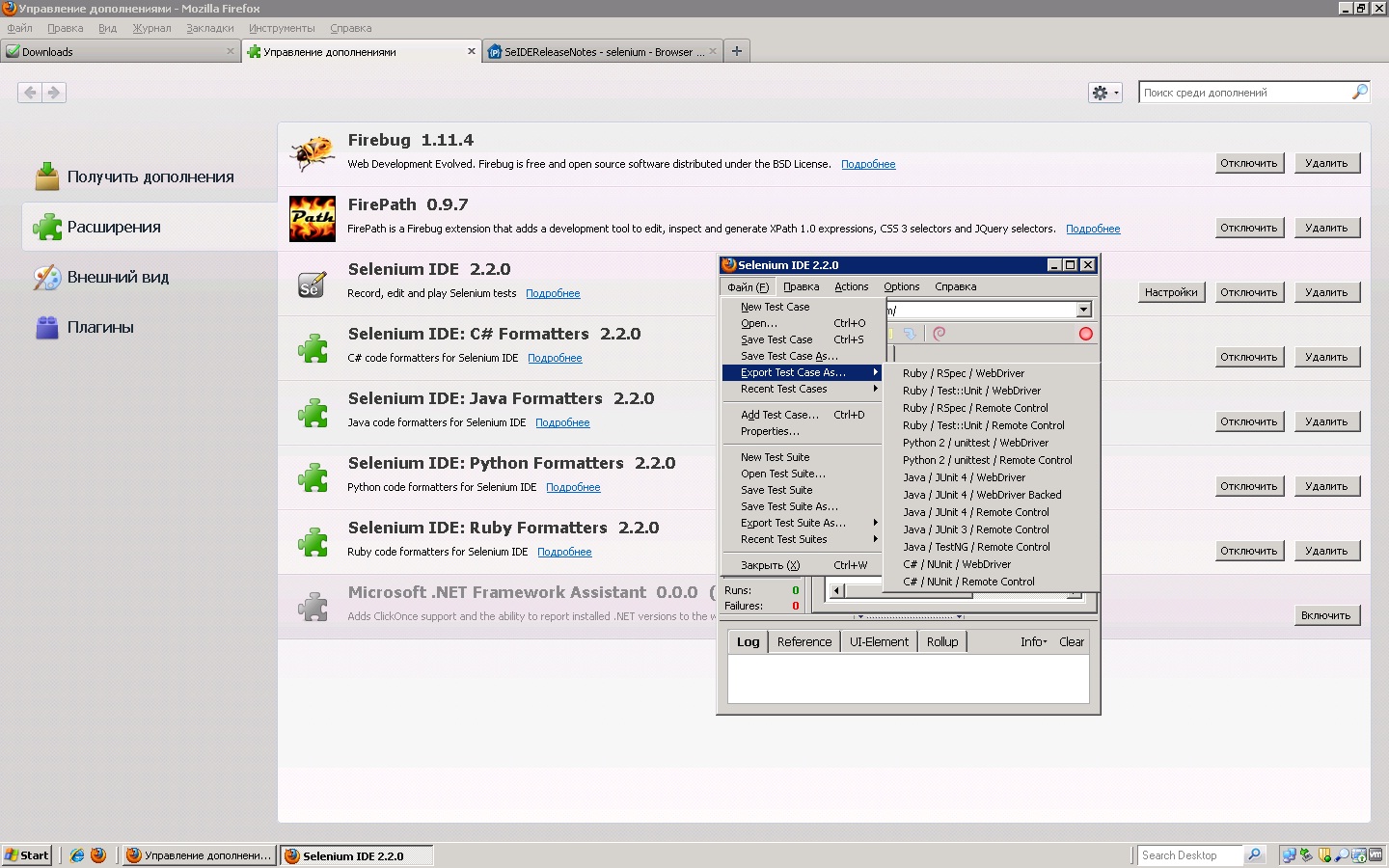Select Properties... in File menu

(801, 431)
